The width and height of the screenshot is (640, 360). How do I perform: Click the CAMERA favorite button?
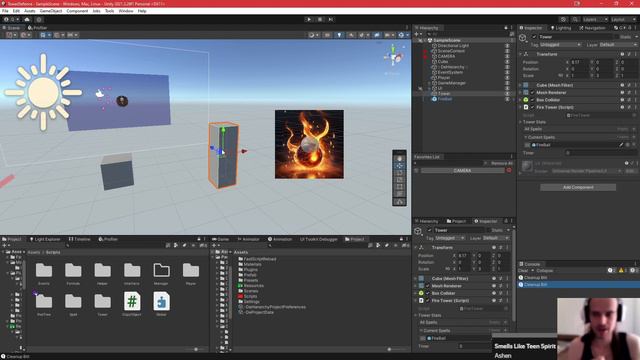[x=462, y=171]
